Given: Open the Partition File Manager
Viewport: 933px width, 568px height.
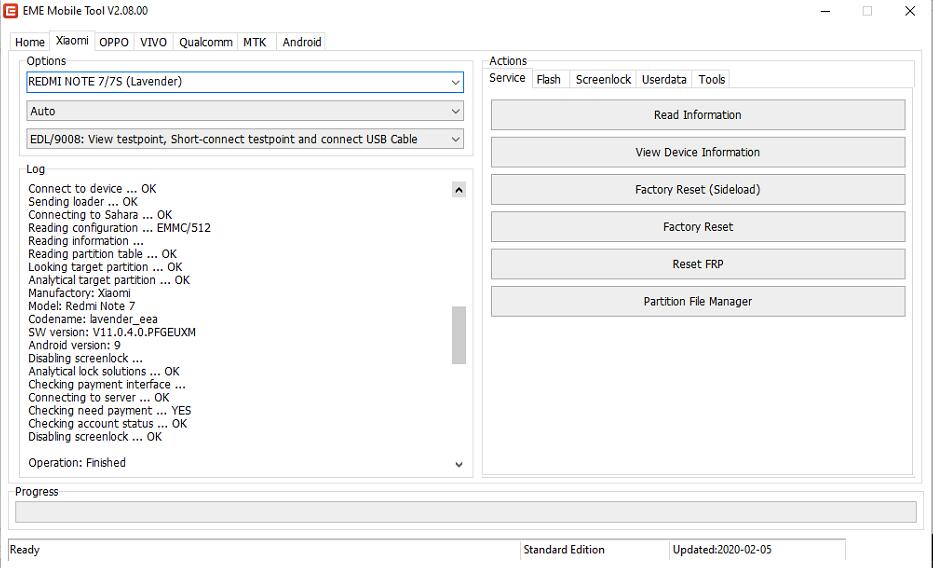Looking at the screenshot, I should 698,302.
